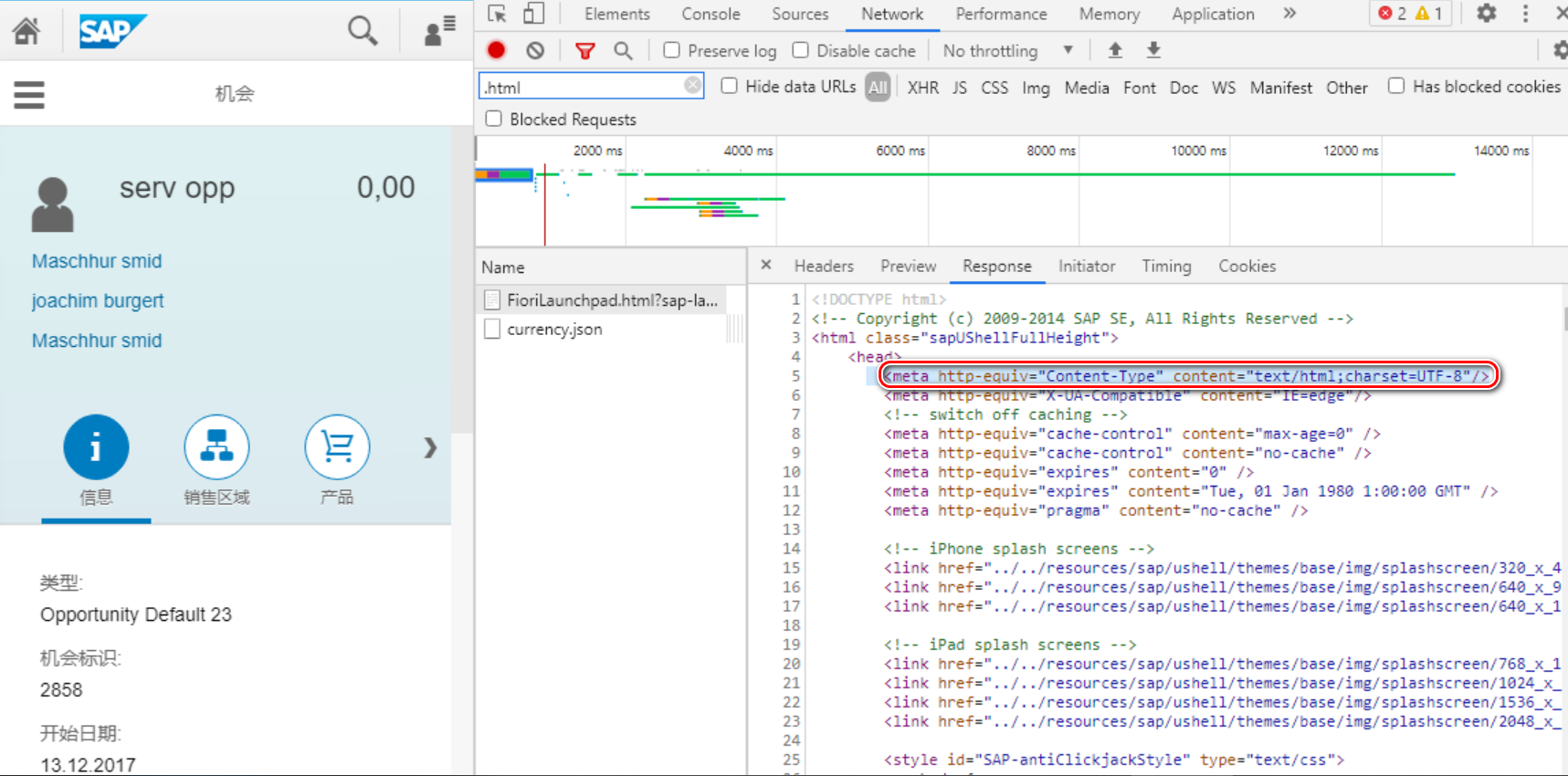Open the Cookies tab of the request

(x=1247, y=266)
